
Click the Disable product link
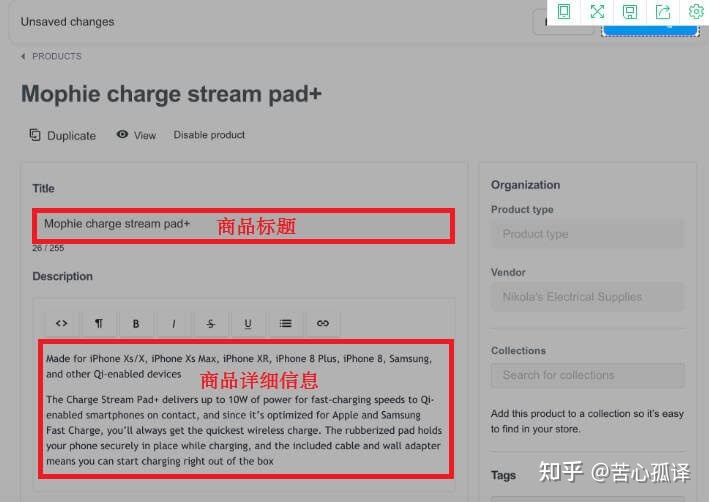click(x=209, y=135)
